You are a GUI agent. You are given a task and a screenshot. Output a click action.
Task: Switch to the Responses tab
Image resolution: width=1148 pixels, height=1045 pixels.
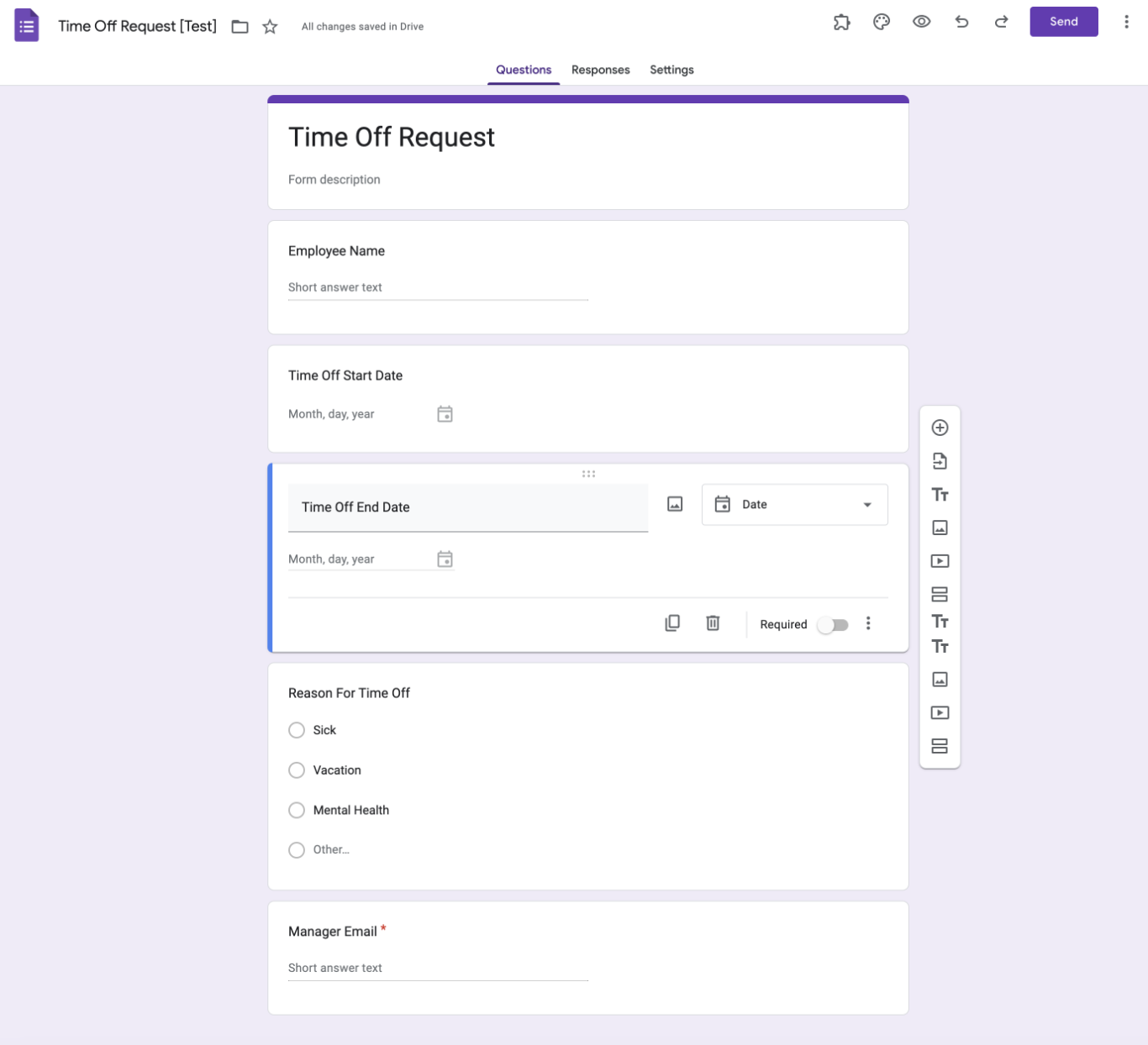[x=600, y=70]
